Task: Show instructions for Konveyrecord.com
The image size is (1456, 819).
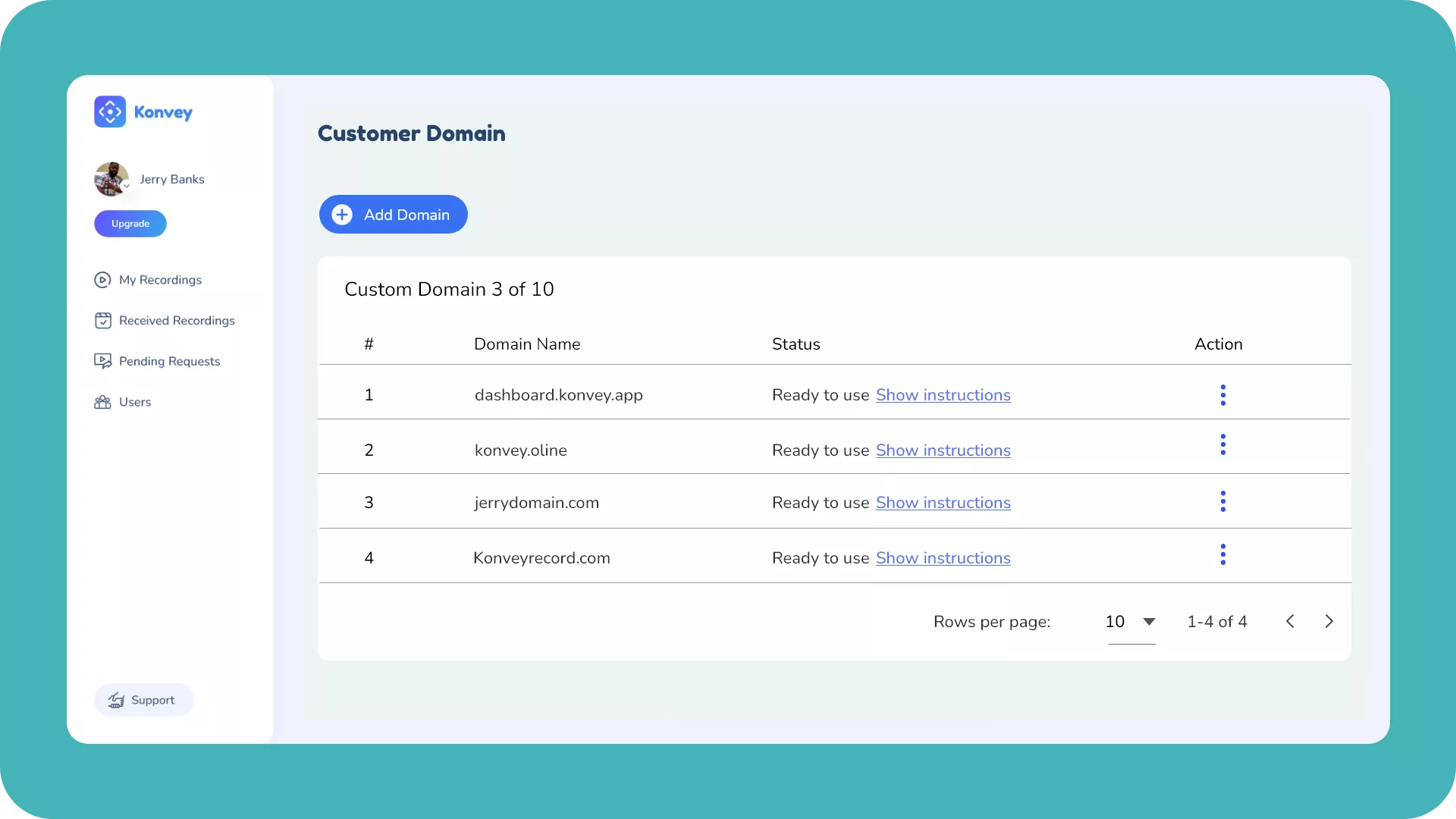Action: click(943, 558)
